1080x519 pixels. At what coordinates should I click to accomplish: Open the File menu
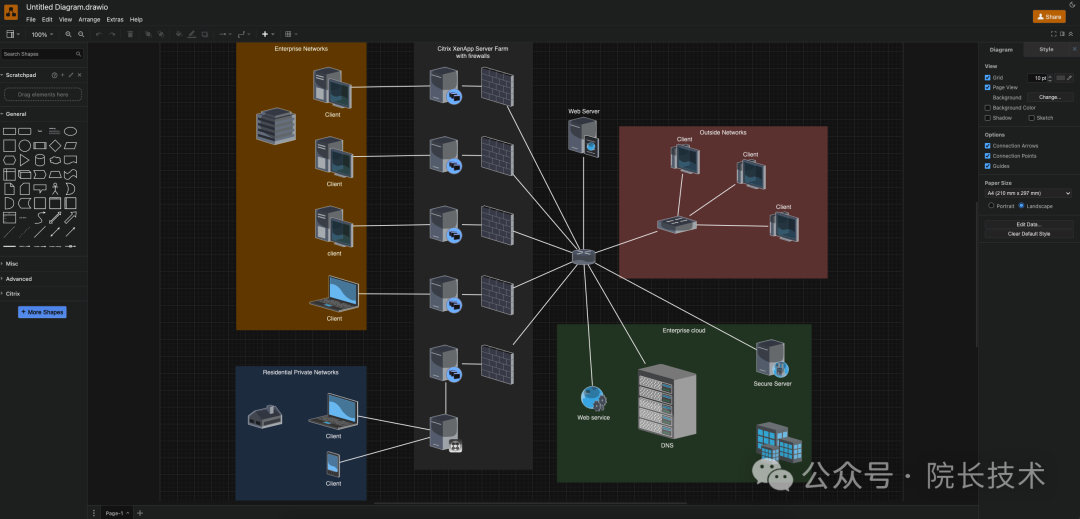(x=31, y=19)
